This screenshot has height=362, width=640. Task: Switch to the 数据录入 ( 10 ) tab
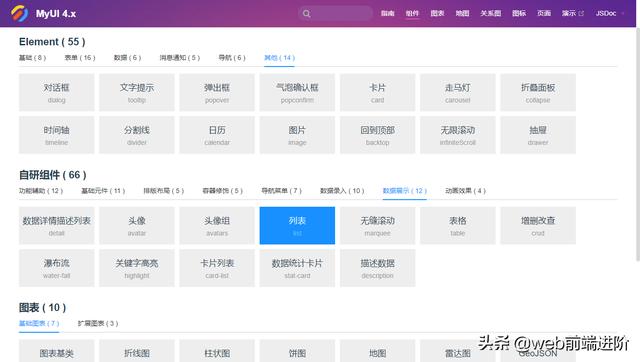coord(342,191)
